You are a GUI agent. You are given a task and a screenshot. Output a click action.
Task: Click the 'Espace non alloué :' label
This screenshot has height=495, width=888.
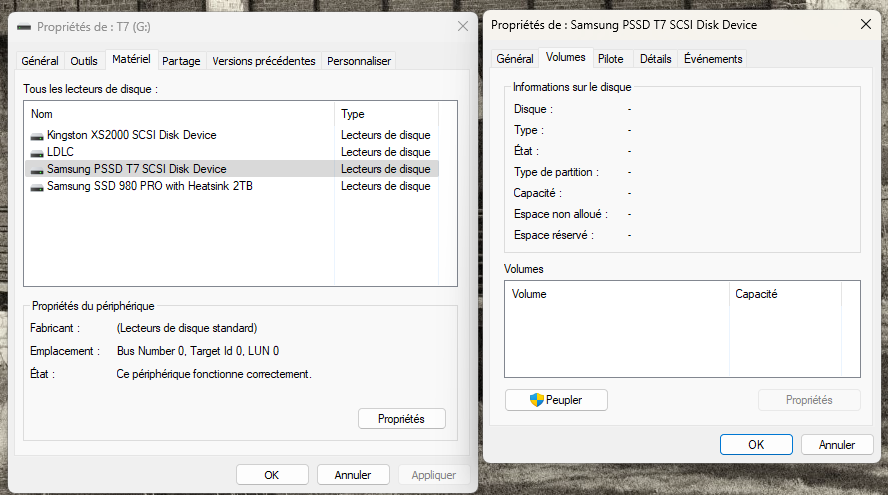tap(561, 214)
